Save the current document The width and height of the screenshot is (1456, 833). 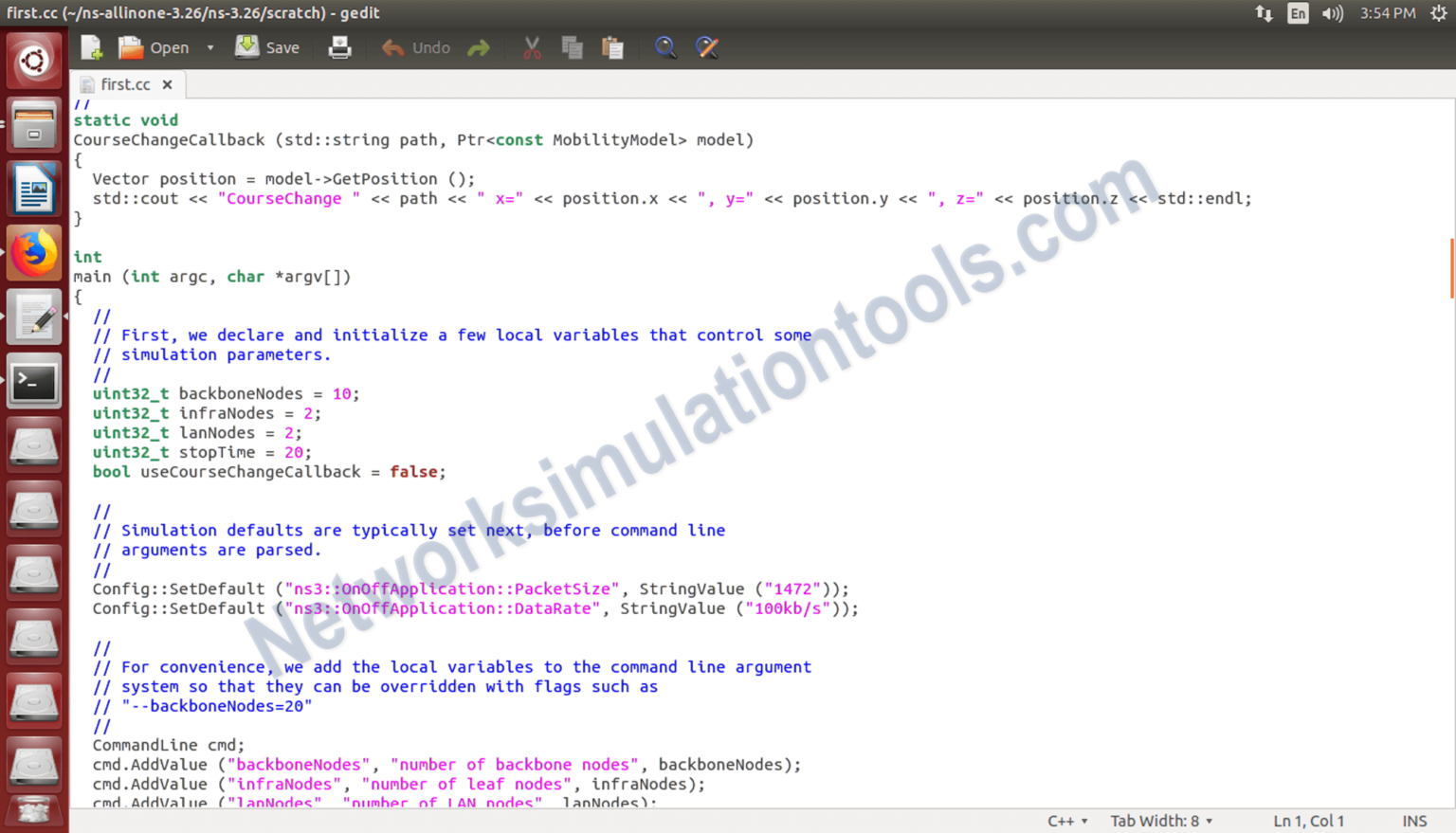[x=267, y=46]
